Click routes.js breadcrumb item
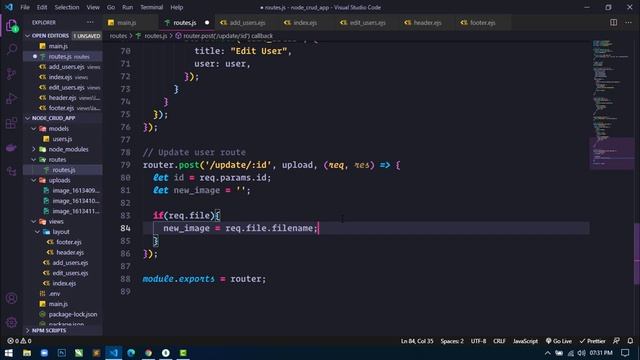 (x=156, y=36)
